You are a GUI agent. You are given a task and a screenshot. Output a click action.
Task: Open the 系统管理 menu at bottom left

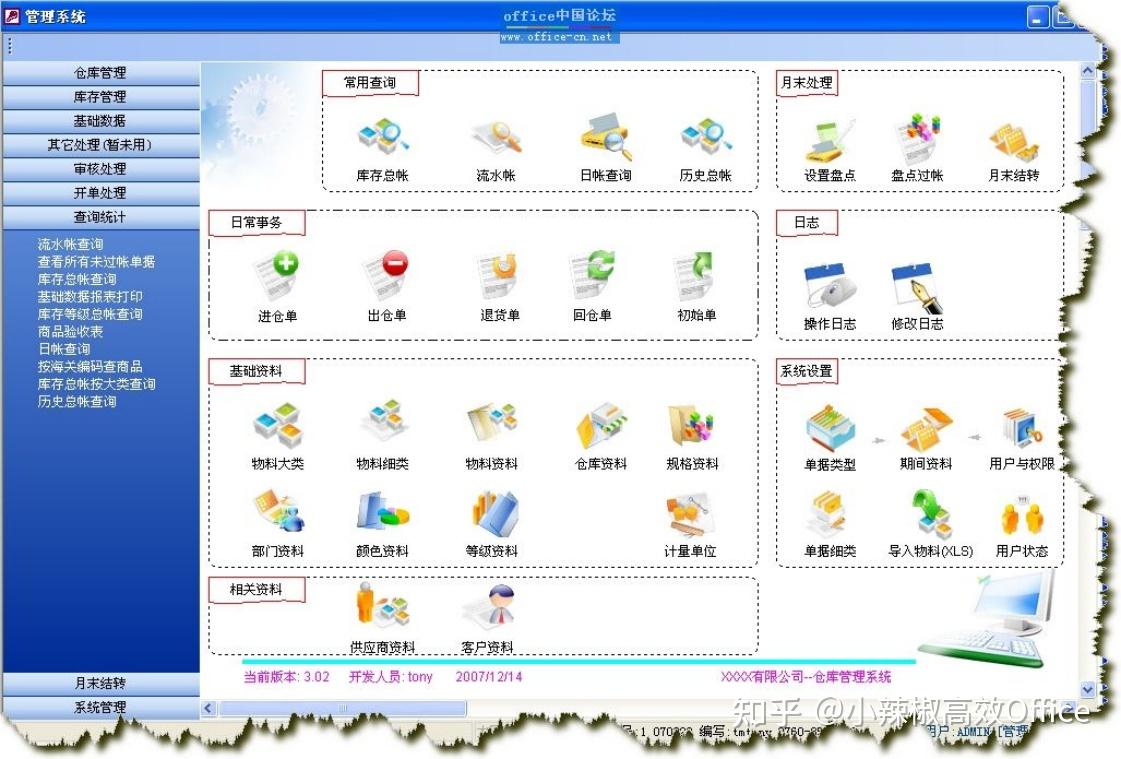click(x=99, y=707)
